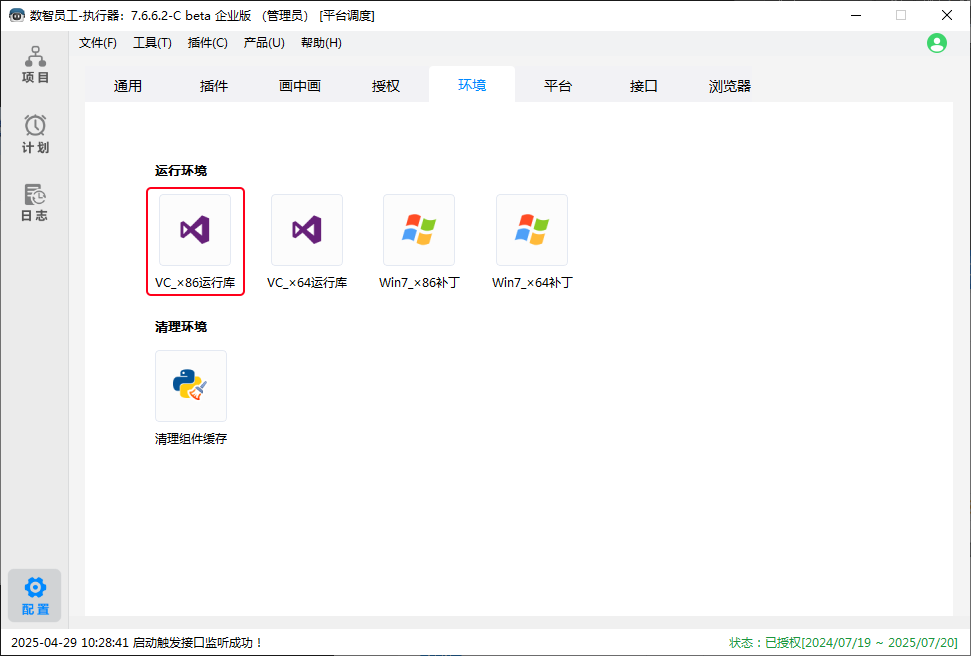This screenshot has width=971, height=656.
Task: Click the 运行环境 section heading
Action: point(181,170)
